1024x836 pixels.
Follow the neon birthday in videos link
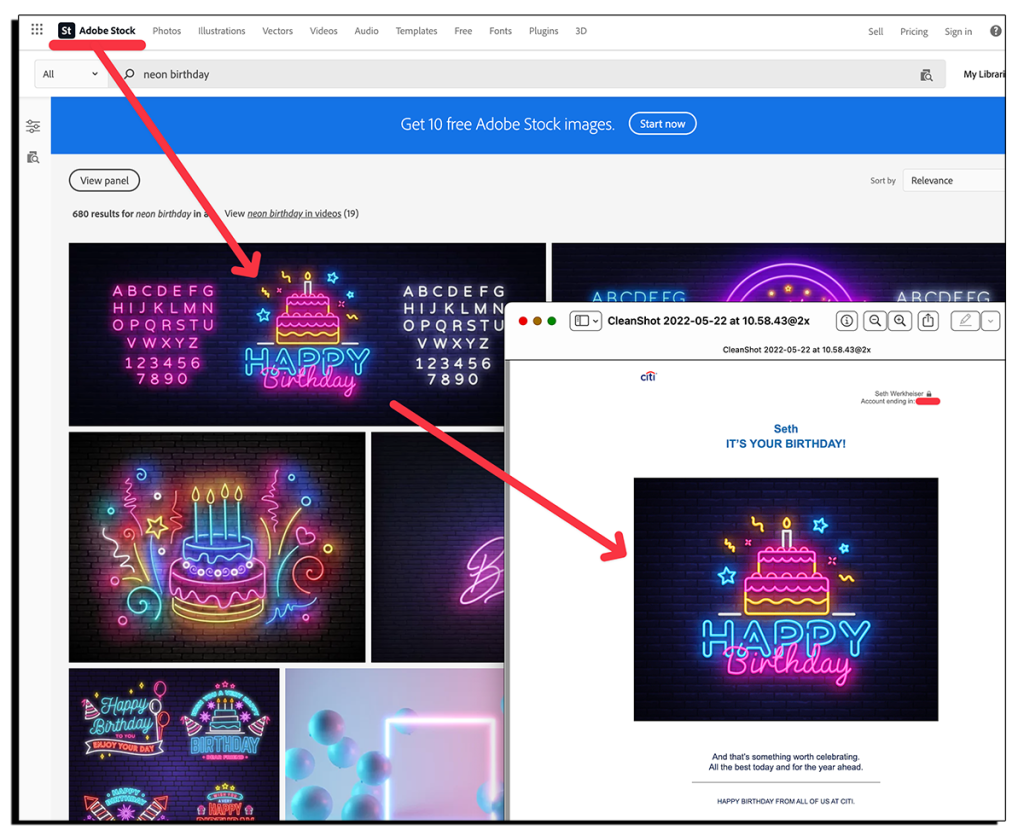[x=294, y=214]
